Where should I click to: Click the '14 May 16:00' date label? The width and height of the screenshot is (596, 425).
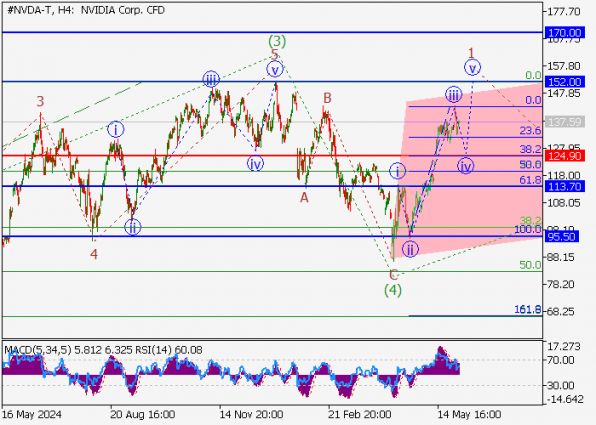[x=469, y=414]
